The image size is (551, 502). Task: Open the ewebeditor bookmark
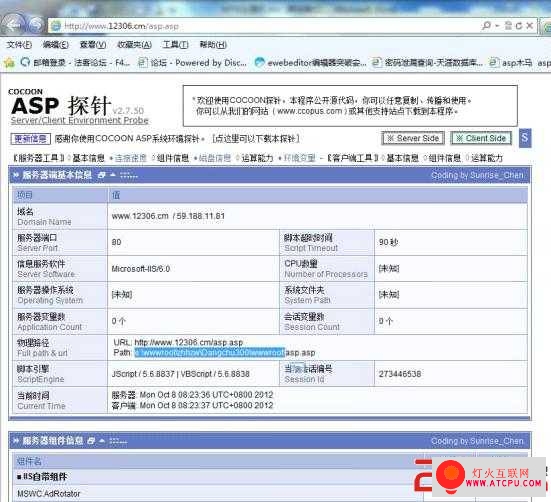311,63
